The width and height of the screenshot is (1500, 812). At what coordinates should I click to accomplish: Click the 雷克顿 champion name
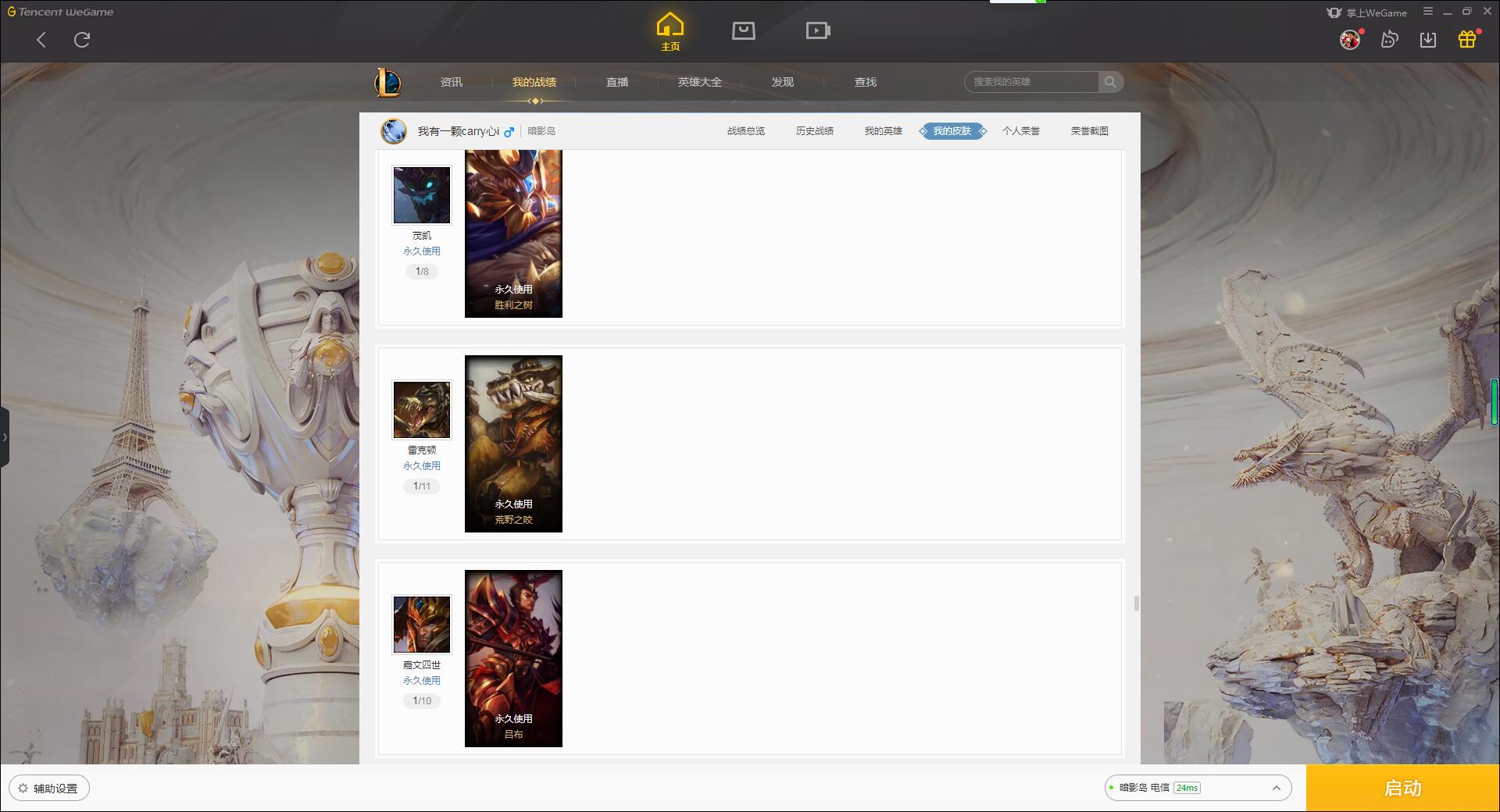point(422,450)
